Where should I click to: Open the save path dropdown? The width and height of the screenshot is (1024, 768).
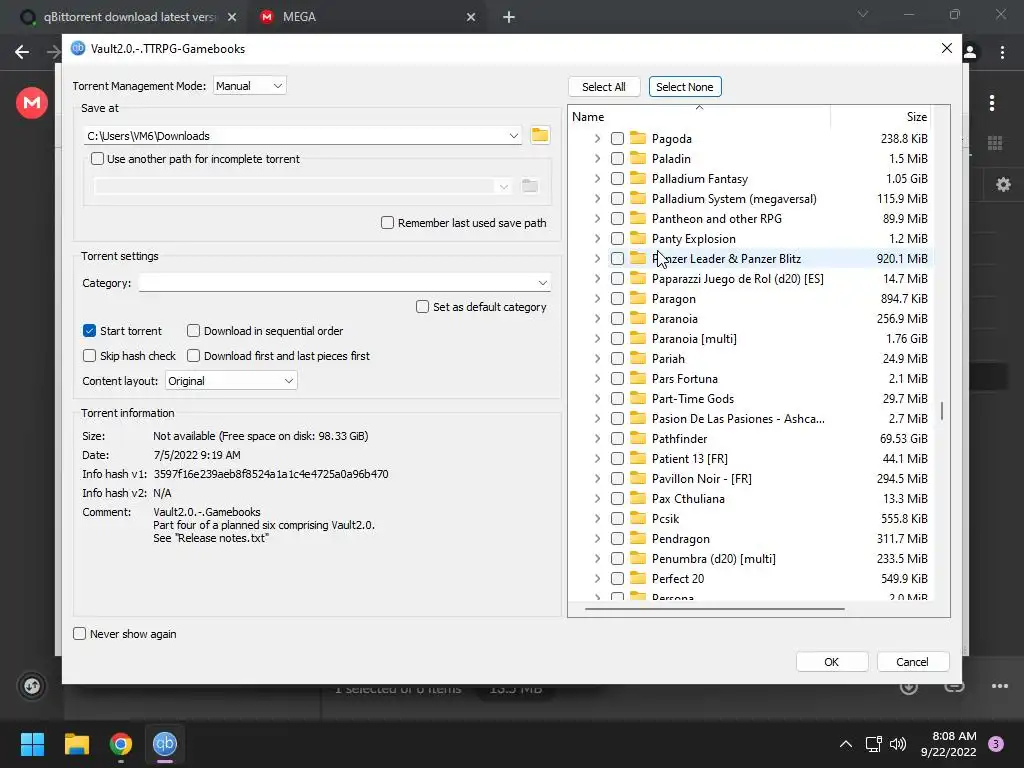click(x=514, y=136)
